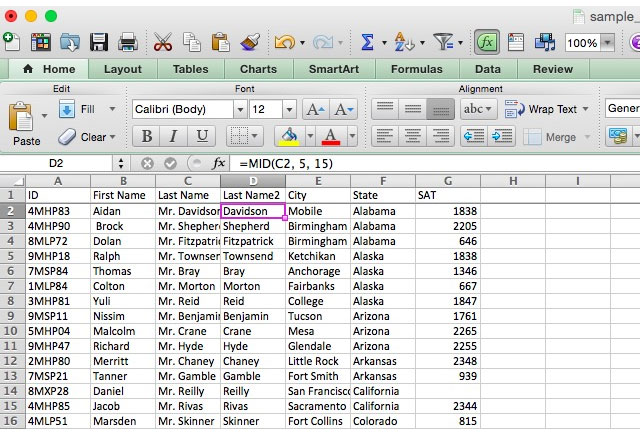
Task: Click the toolbar Paste clipboard icon
Action: coord(220,42)
